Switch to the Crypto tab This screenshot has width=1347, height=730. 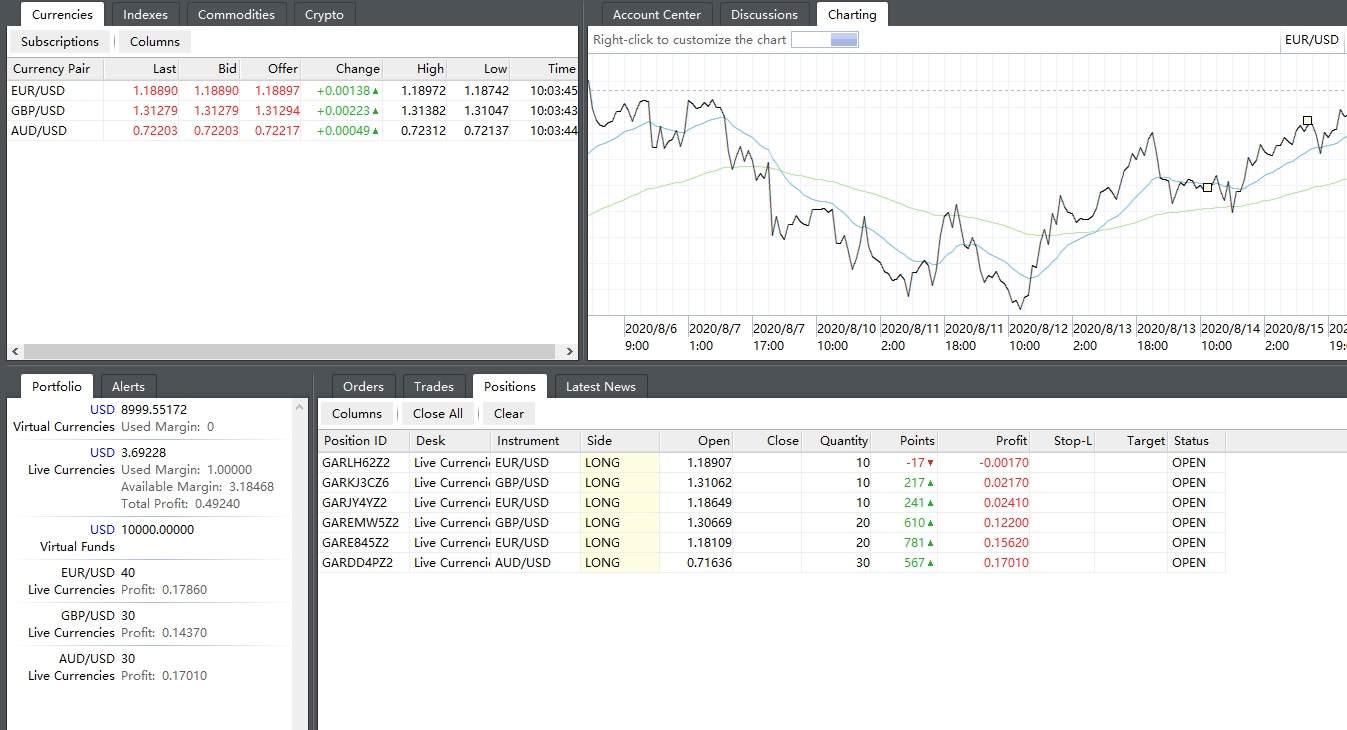324,15
